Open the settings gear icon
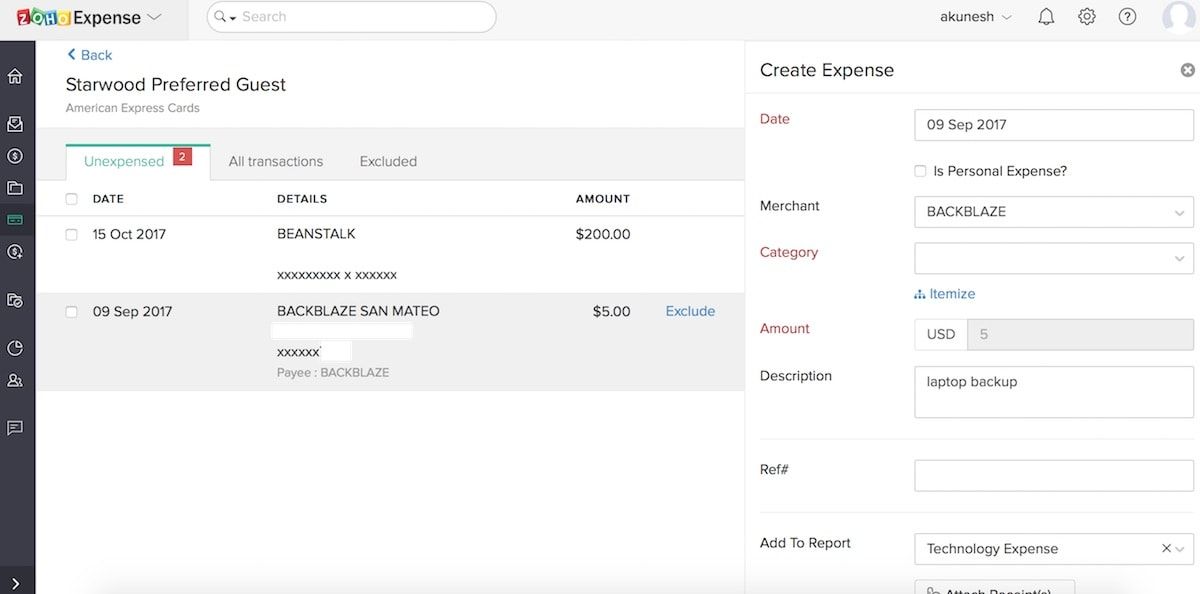 click(x=1087, y=17)
